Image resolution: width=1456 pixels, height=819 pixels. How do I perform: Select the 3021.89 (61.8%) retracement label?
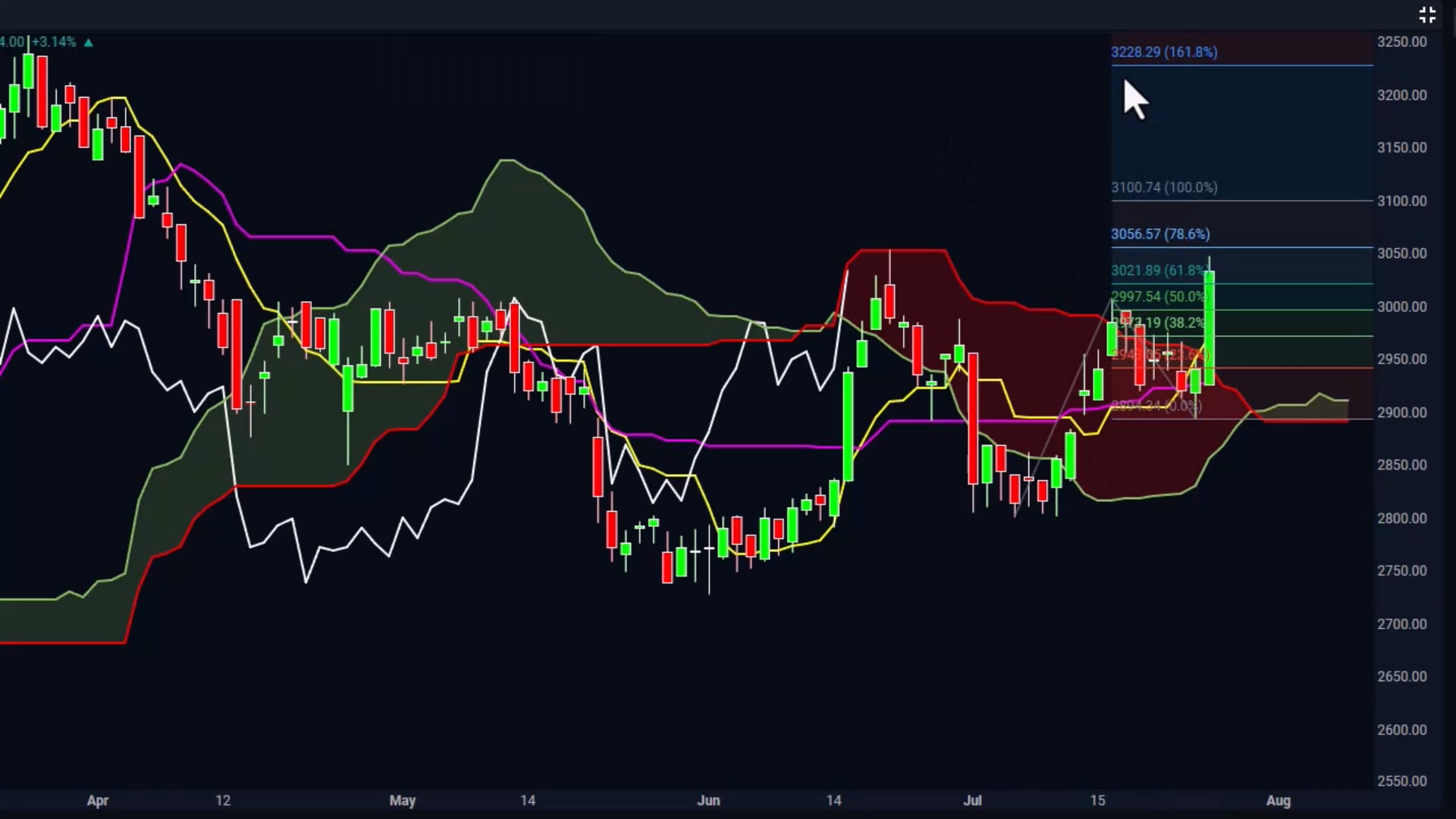point(1159,271)
